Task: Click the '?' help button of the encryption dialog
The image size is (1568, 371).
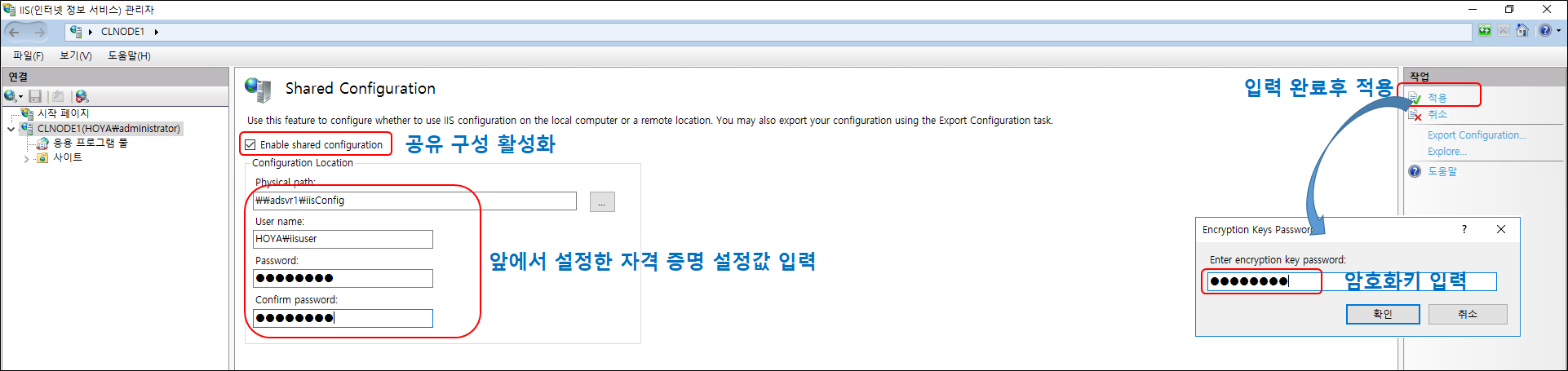Action: tap(1464, 230)
